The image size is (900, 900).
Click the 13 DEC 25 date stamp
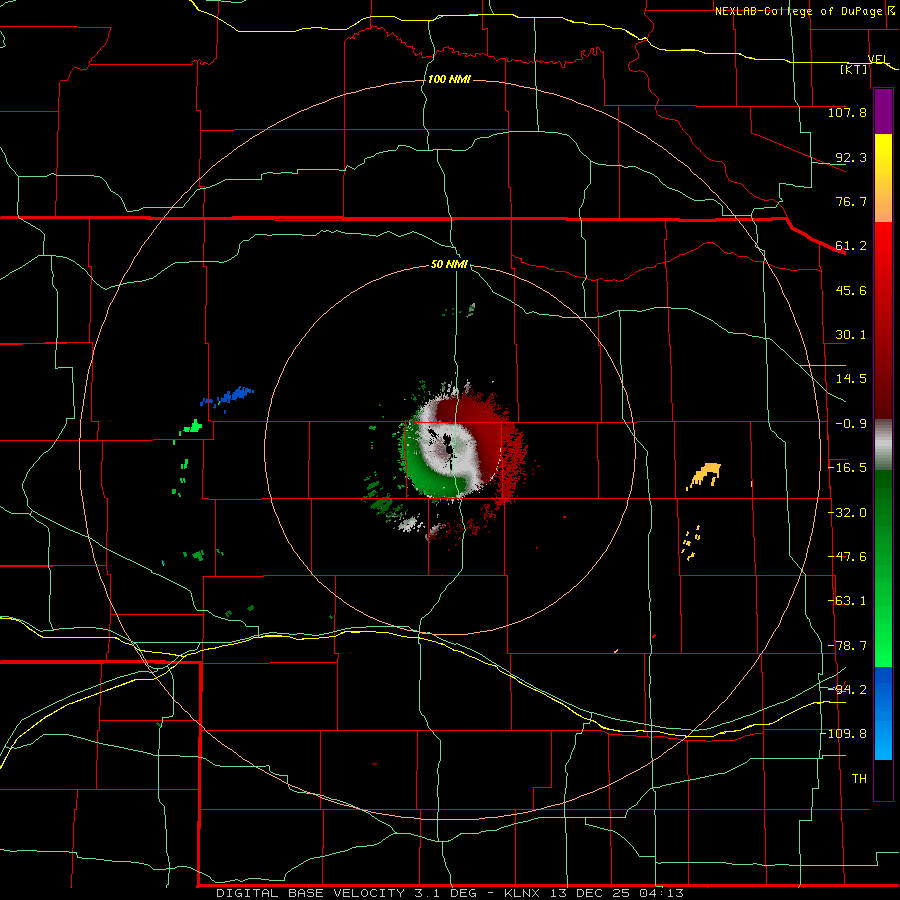point(588,893)
